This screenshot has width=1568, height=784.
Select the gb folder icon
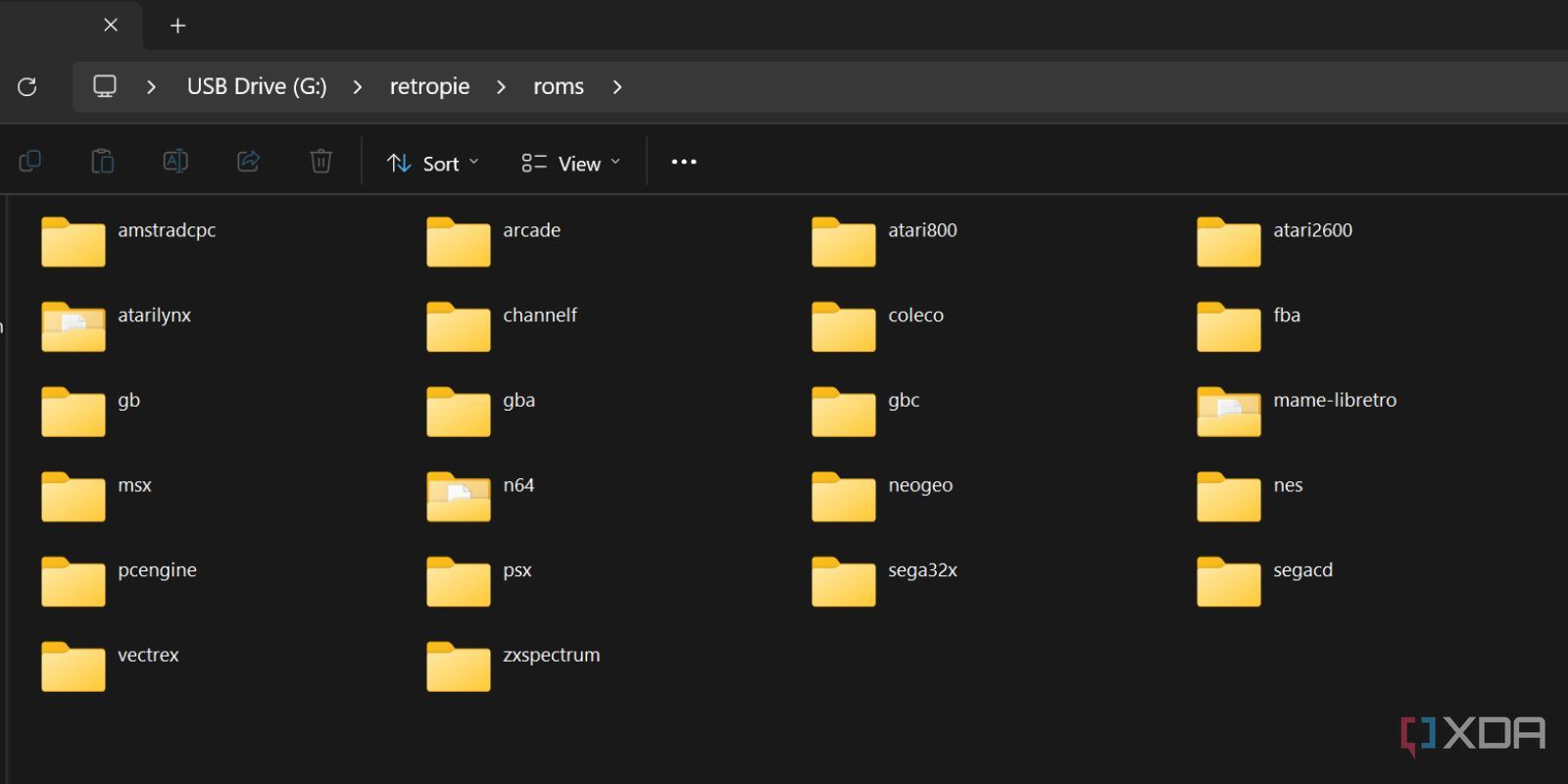(x=73, y=412)
